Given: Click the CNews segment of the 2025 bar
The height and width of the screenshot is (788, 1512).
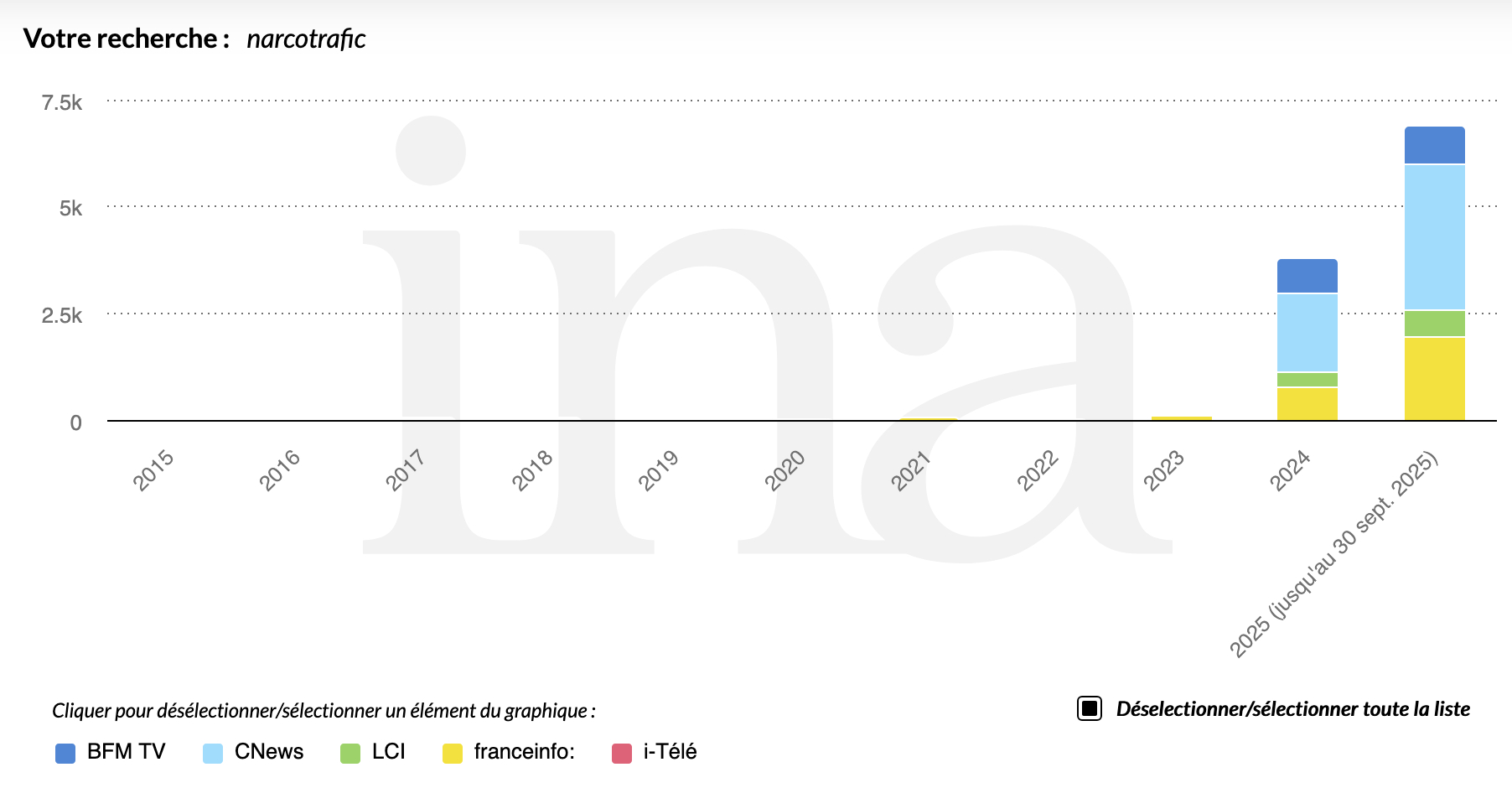Looking at the screenshot, I should click(1434, 237).
